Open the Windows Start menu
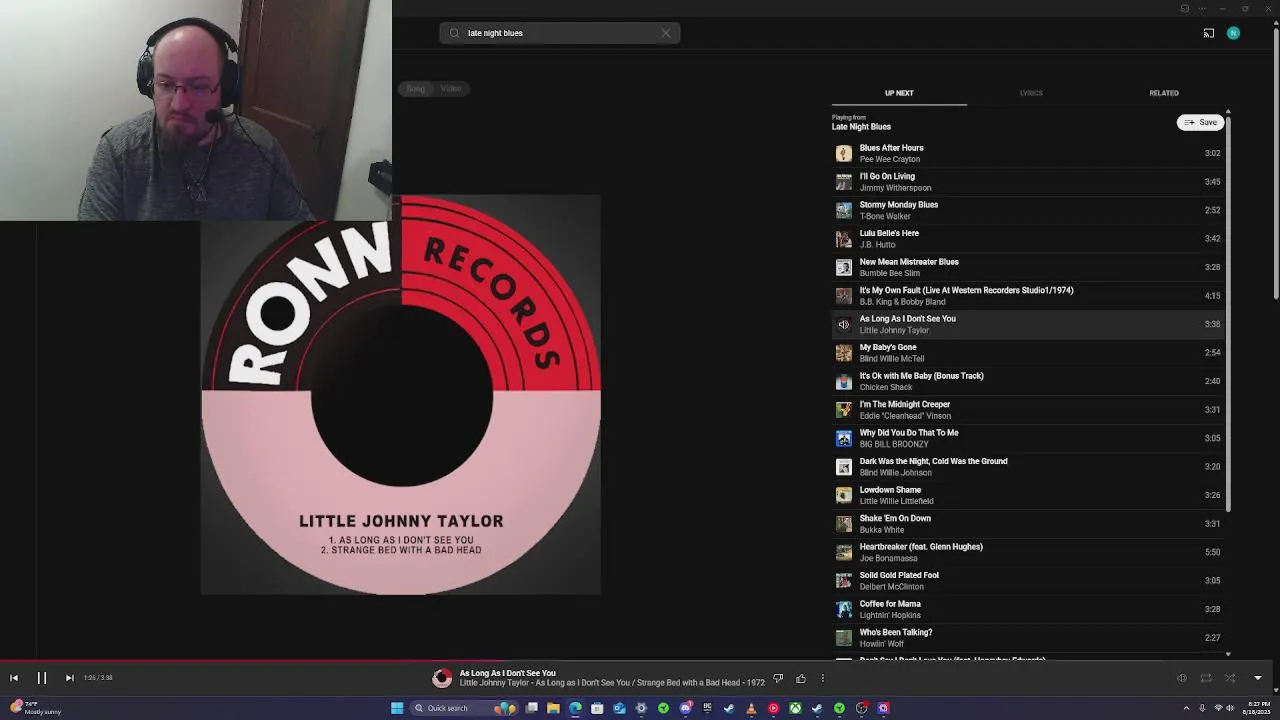 [397, 708]
